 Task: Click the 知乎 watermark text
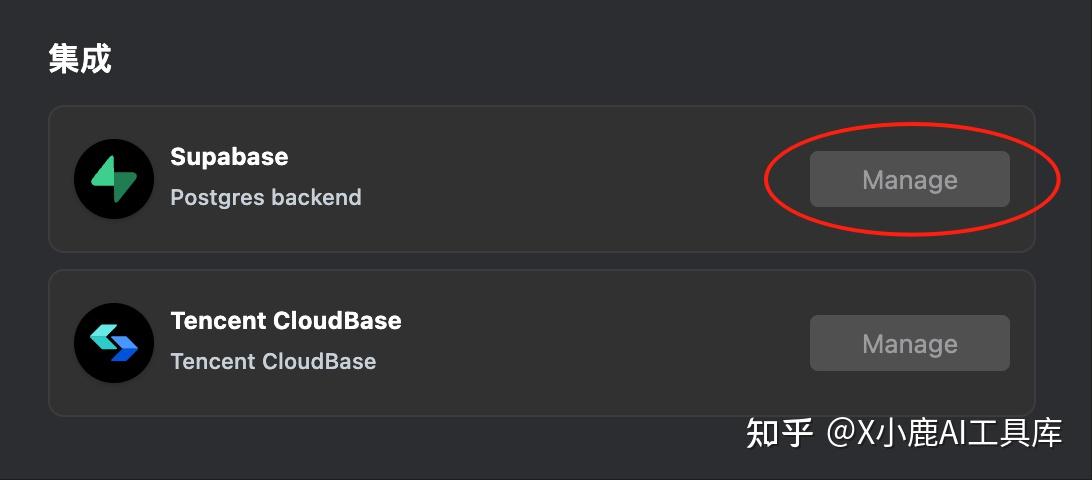[779, 434]
